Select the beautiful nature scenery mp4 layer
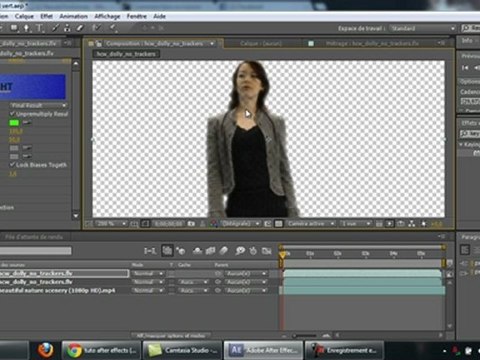This screenshot has width=480, height=360. coord(57,291)
